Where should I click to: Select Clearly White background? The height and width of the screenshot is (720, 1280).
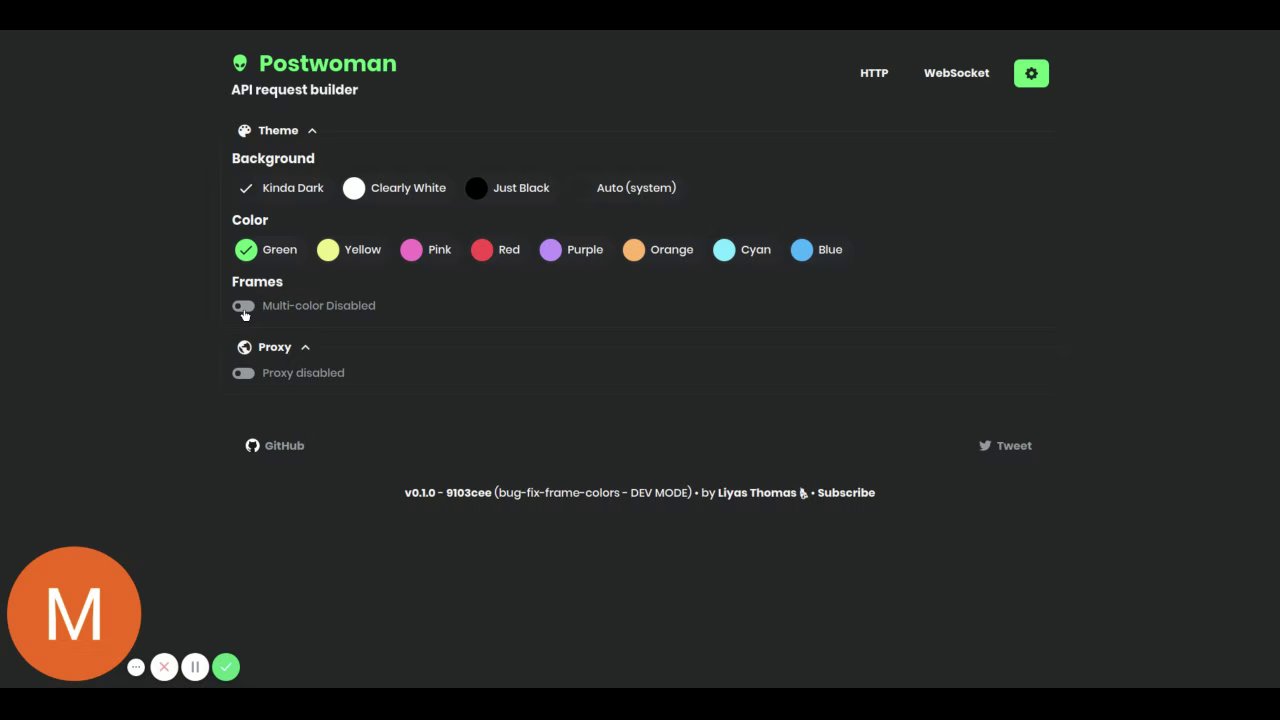(x=395, y=188)
